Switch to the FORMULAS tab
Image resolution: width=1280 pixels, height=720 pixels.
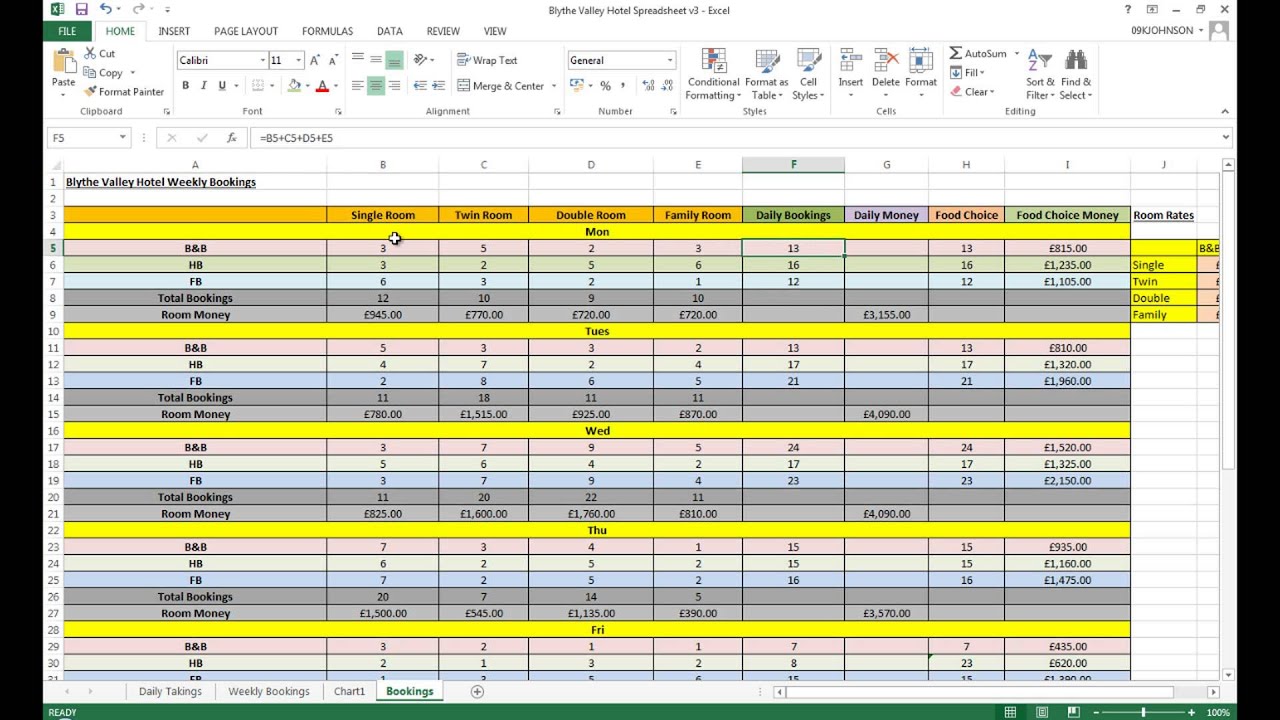[x=327, y=31]
